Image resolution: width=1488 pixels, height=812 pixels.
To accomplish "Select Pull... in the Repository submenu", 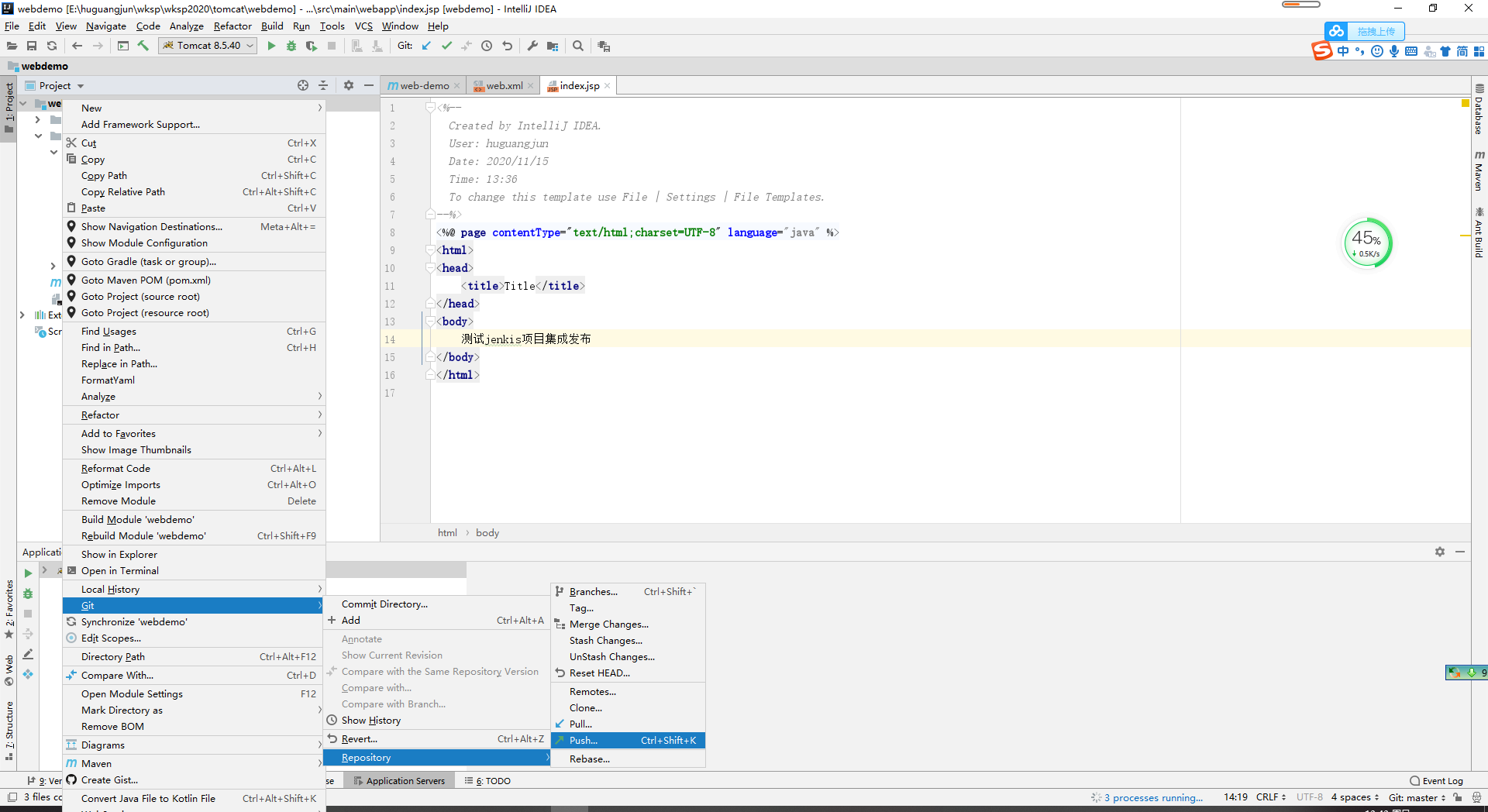I will (628, 724).
